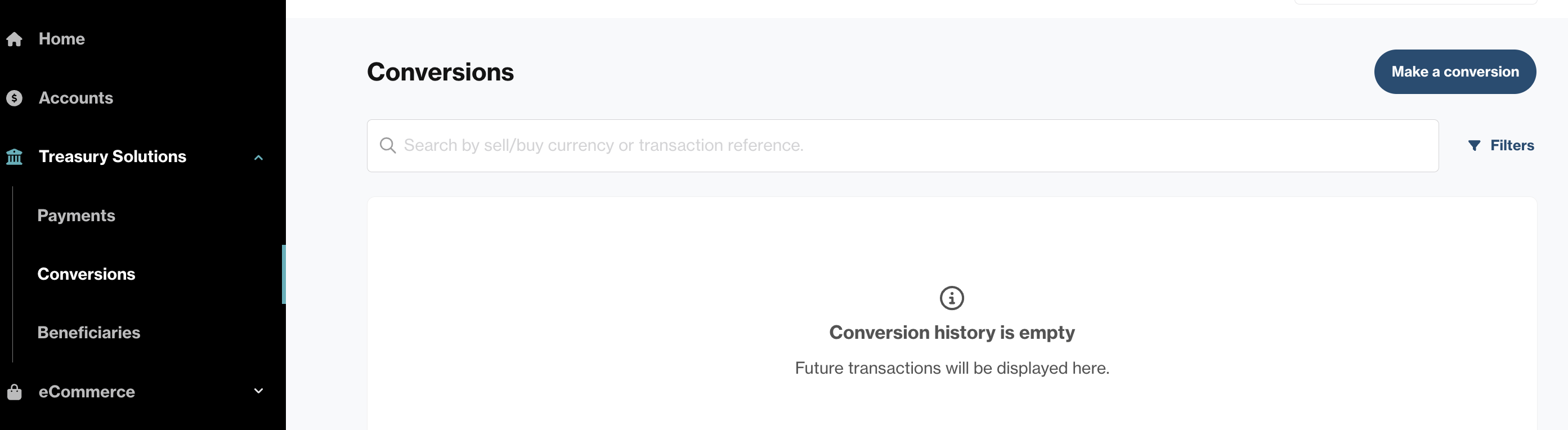This screenshot has width=1568, height=430.
Task: Go to Home via sidebar label
Action: 61,39
